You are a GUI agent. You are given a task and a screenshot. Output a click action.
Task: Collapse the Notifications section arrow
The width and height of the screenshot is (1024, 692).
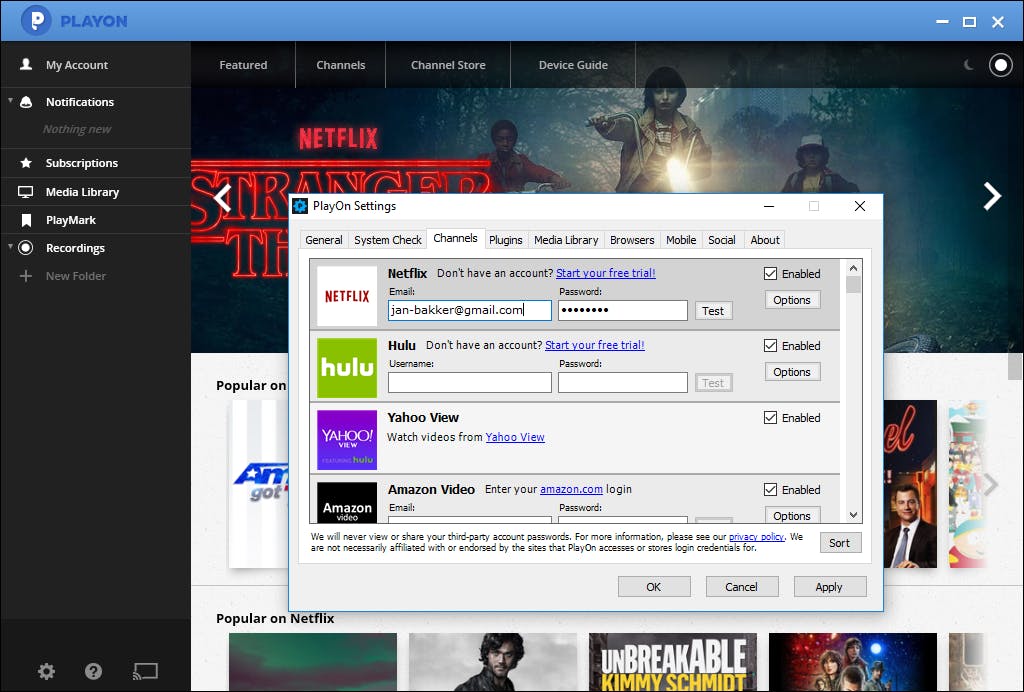click(10, 101)
